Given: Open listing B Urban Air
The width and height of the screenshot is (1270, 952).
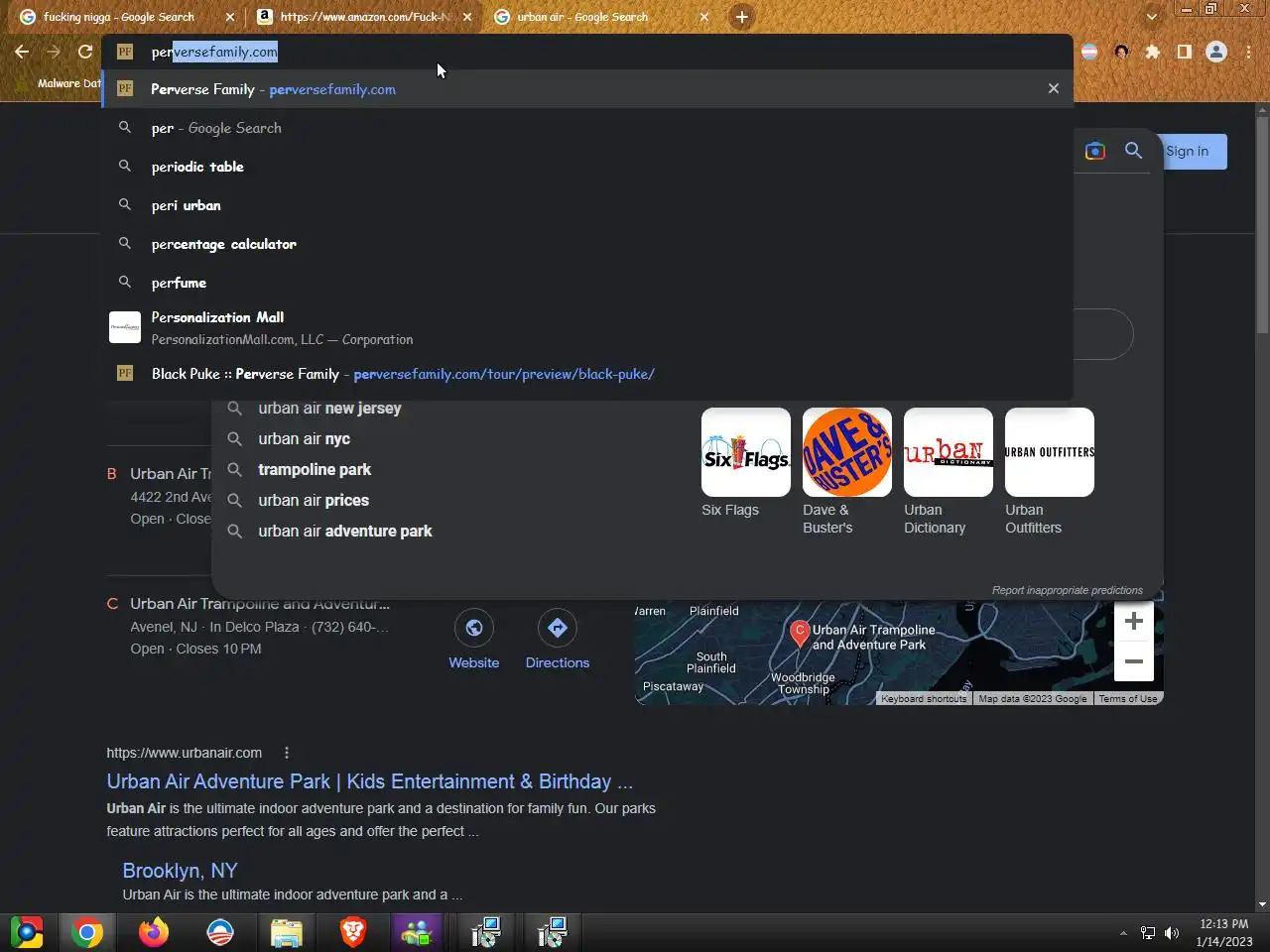Looking at the screenshot, I should click(170, 474).
